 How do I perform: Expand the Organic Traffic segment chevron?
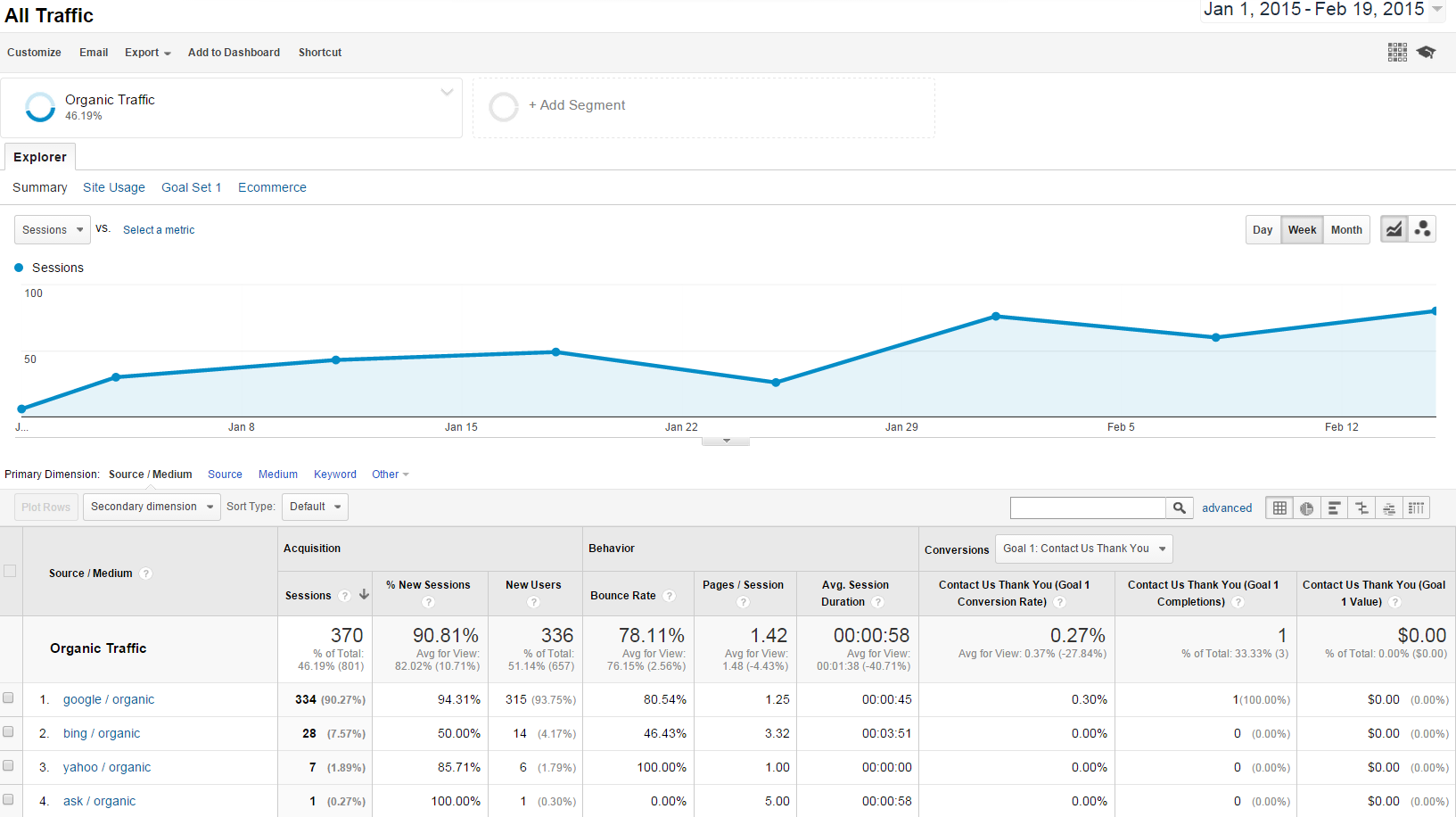tap(447, 92)
